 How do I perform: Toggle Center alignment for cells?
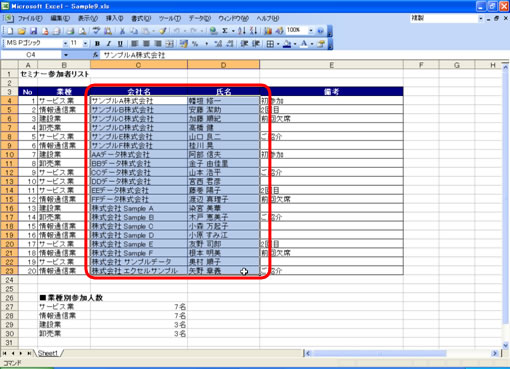click(146, 44)
